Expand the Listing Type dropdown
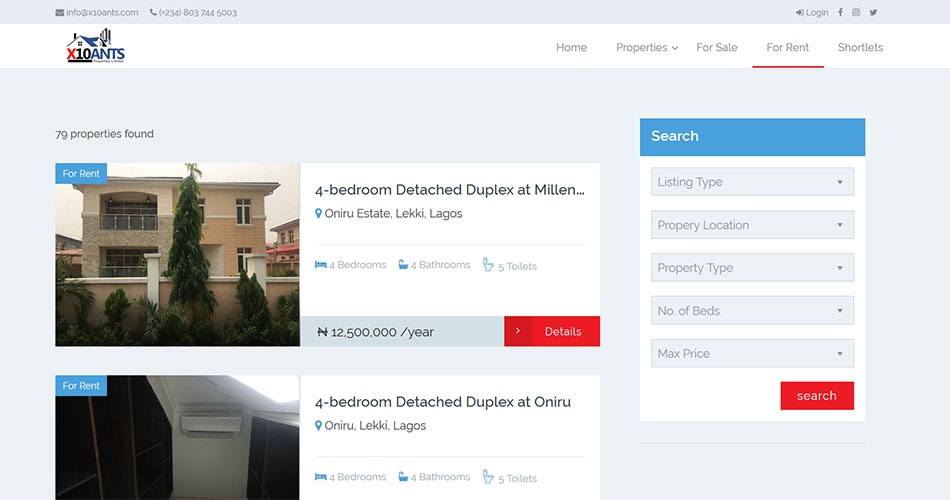This screenshot has height=500, width=950. point(752,182)
